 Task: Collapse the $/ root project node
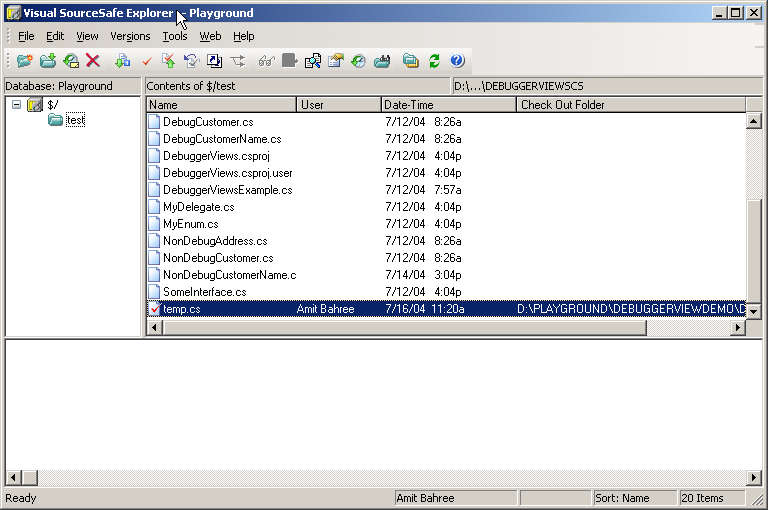(16, 104)
